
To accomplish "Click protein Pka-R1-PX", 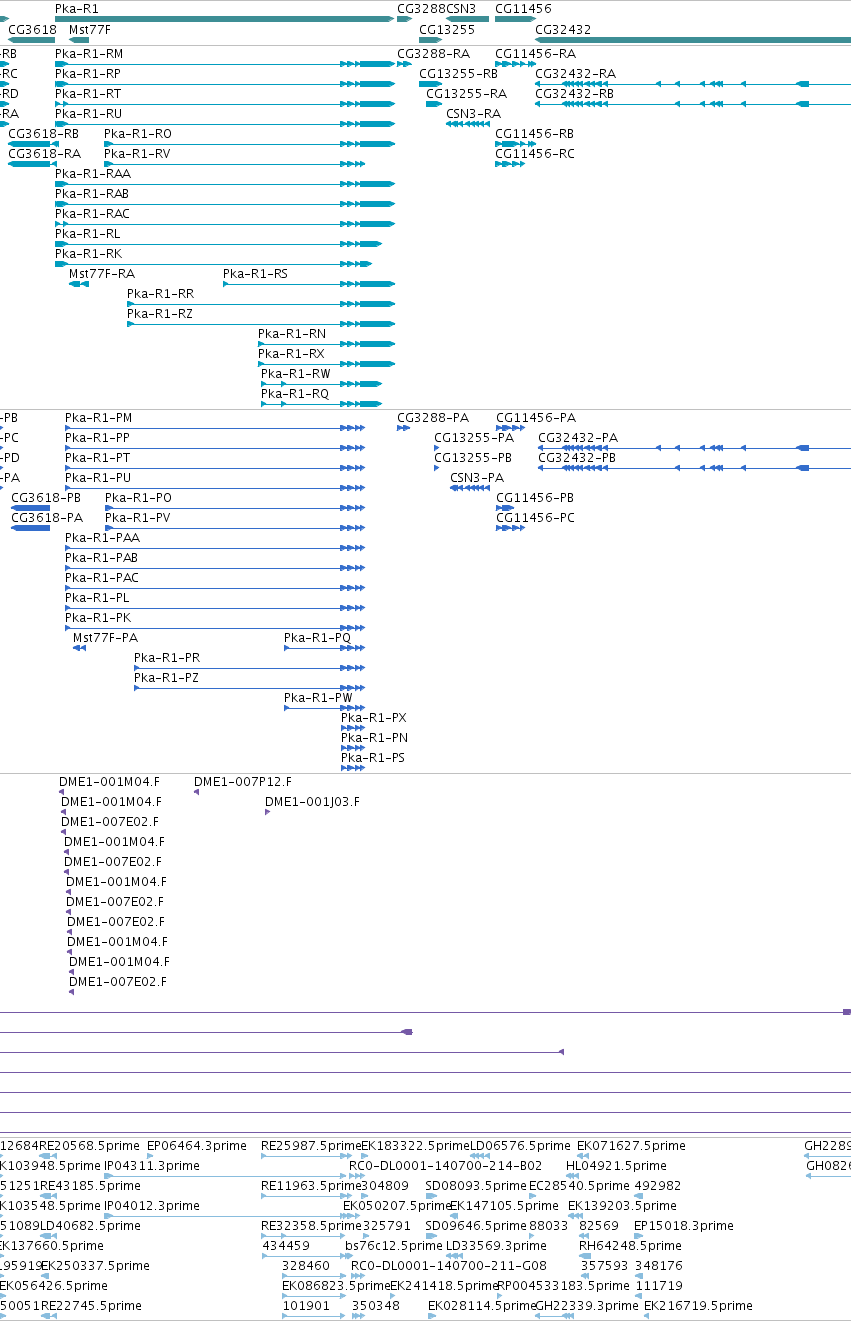I will 374,718.
